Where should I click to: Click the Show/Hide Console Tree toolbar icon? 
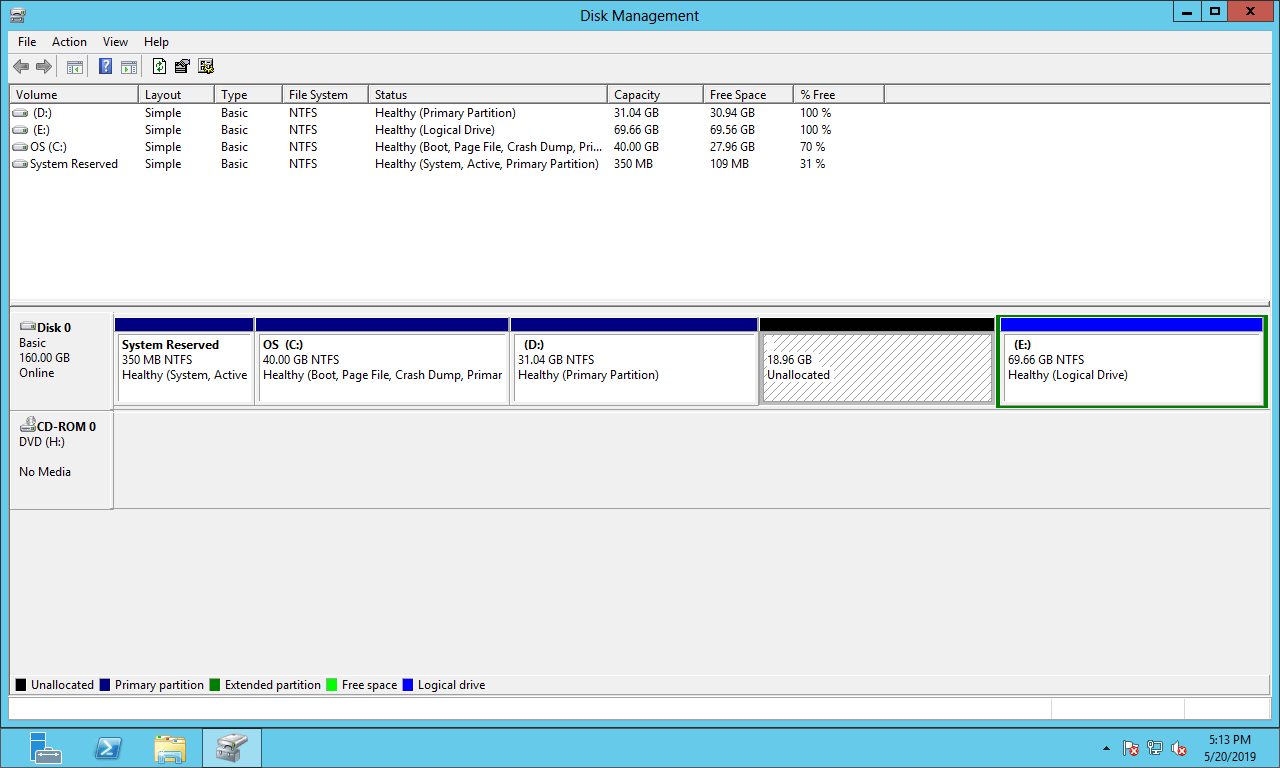(x=74, y=67)
